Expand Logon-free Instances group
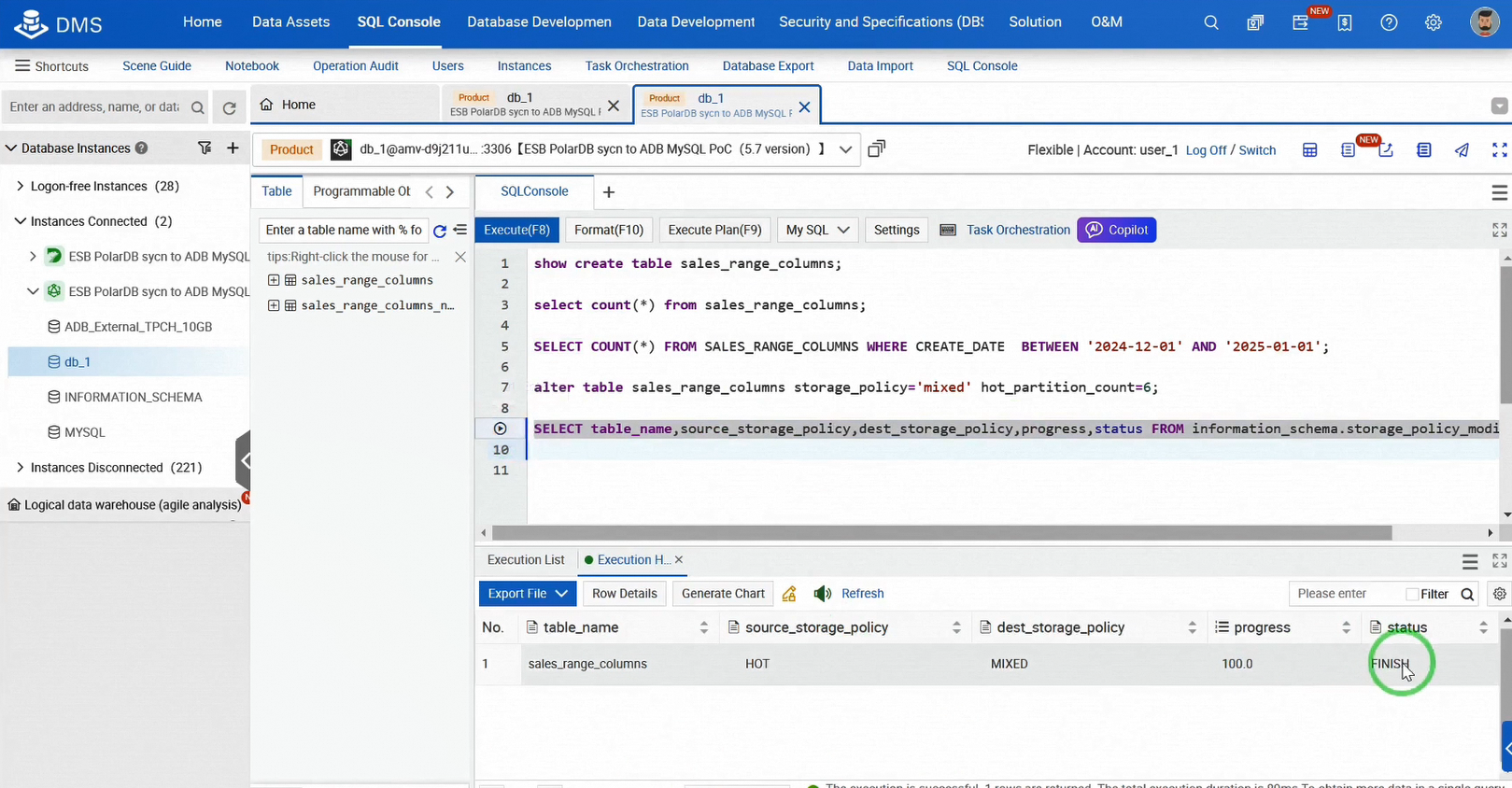The height and width of the screenshot is (788, 1512). (x=21, y=186)
